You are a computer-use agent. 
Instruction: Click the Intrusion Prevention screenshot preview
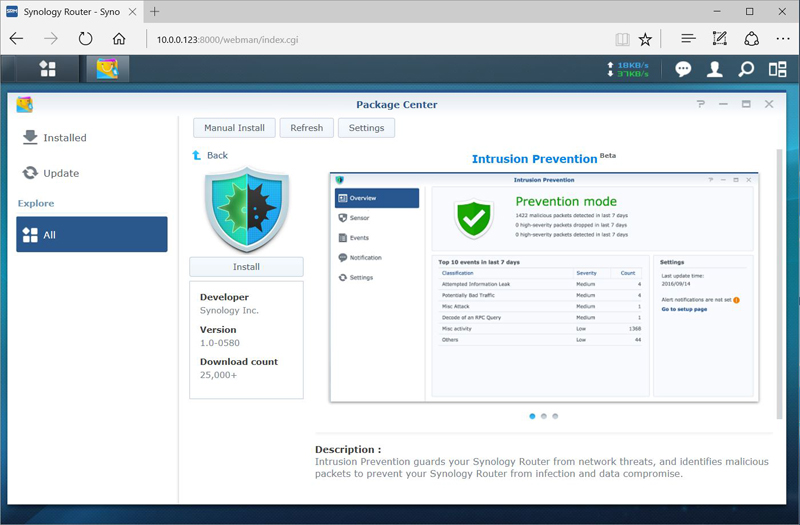click(x=544, y=287)
